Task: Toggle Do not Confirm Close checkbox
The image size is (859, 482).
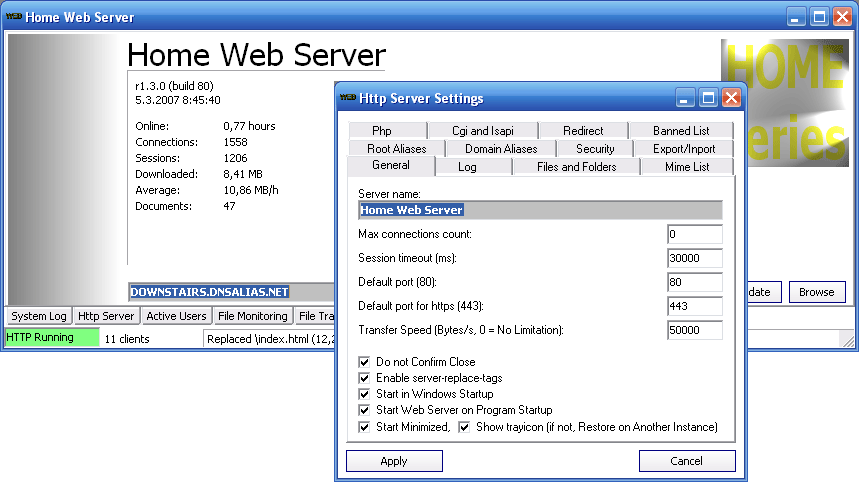Action: [x=364, y=362]
